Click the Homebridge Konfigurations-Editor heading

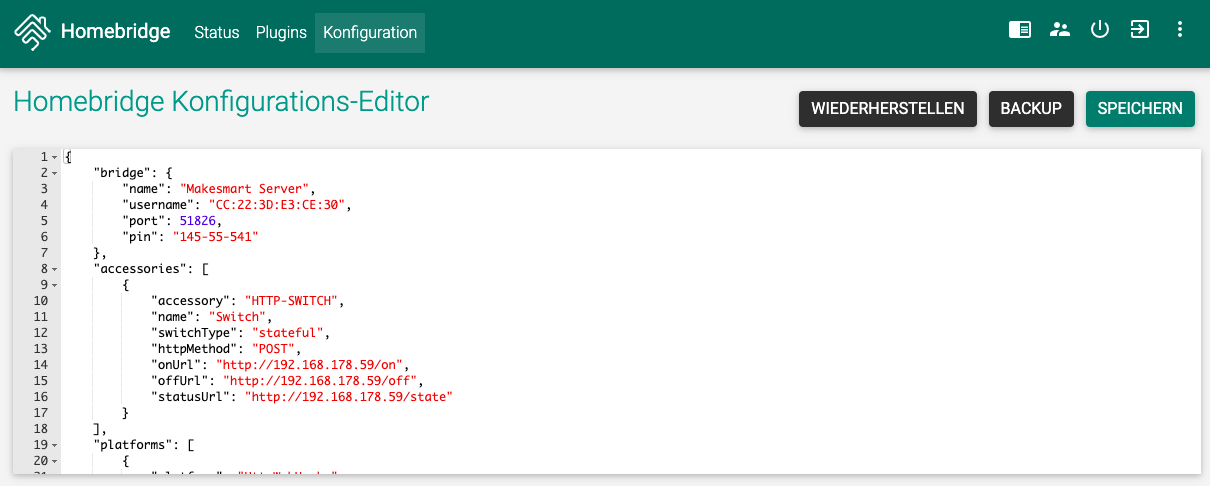pyautogui.click(x=221, y=102)
